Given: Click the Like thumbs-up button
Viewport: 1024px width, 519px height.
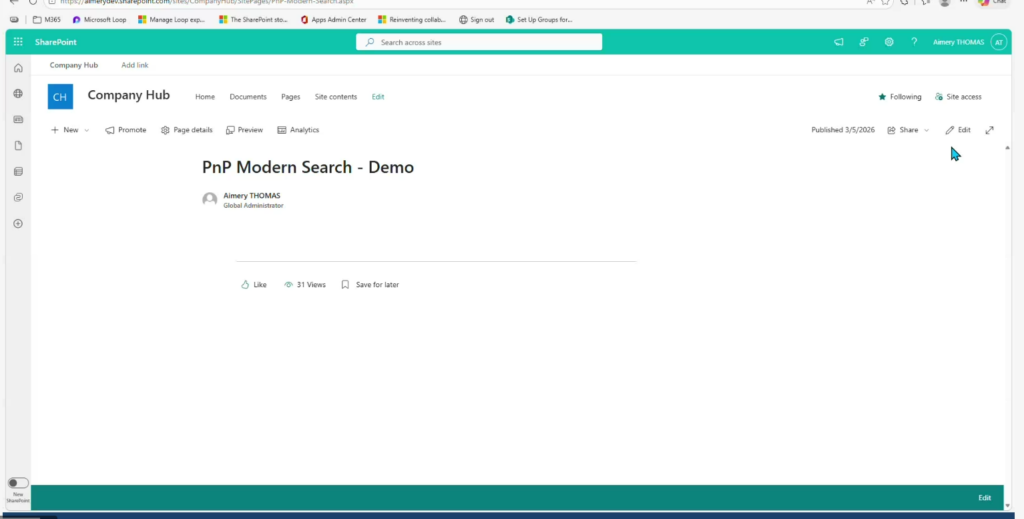Looking at the screenshot, I should (x=254, y=285).
